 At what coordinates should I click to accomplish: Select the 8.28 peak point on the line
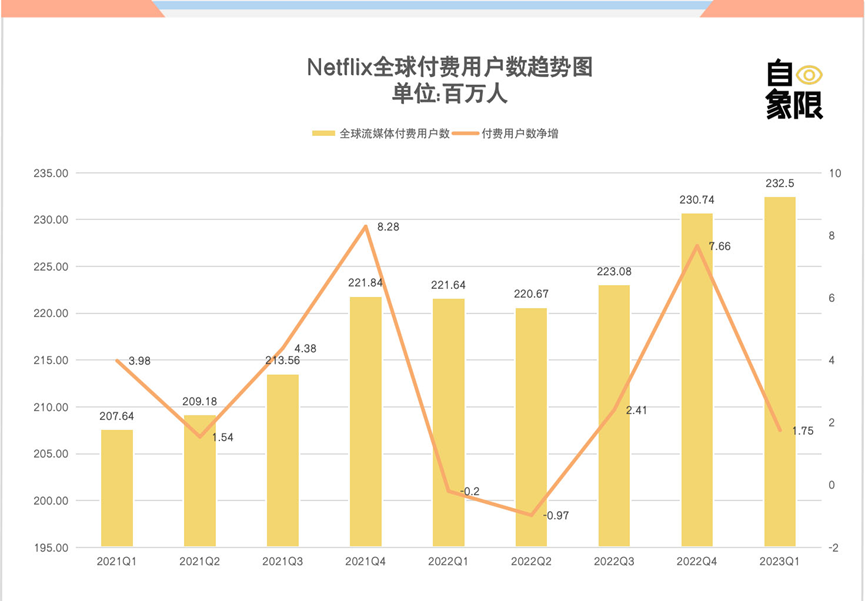click(366, 227)
